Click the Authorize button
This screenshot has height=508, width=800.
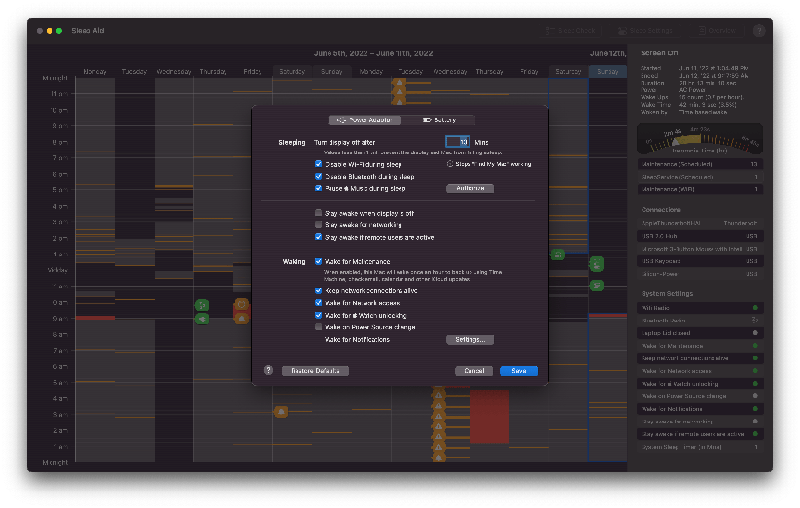pyautogui.click(x=470, y=188)
